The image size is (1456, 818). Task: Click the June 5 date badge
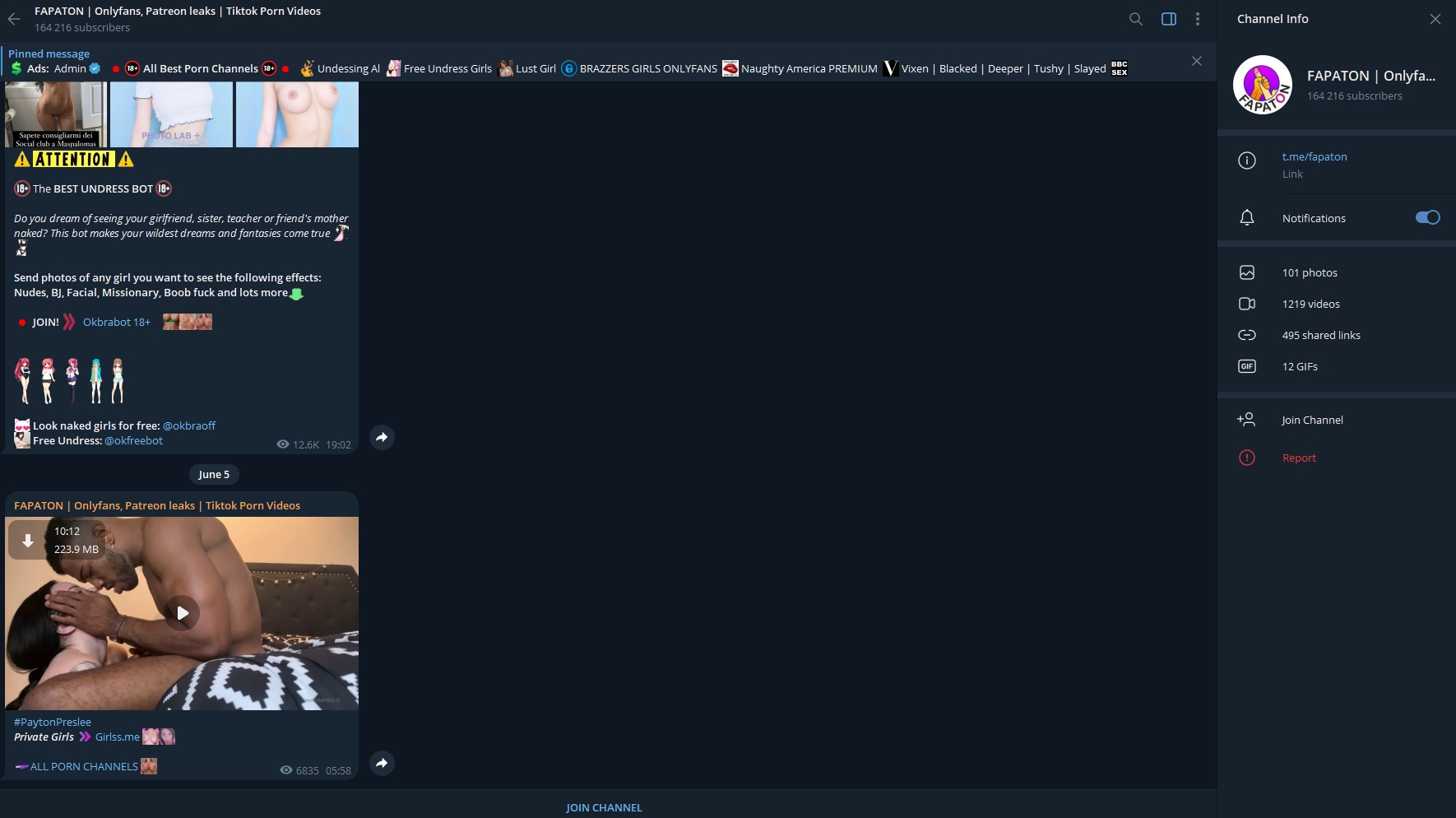[214, 474]
